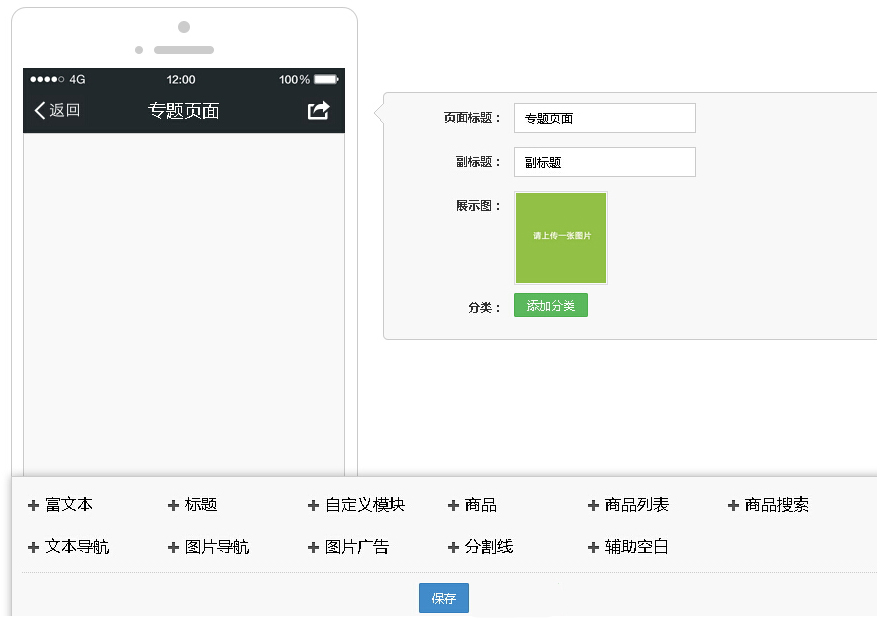This screenshot has width=888, height=627.
Task: Tap the back arrow labeled 返回
Action: [57, 111]
